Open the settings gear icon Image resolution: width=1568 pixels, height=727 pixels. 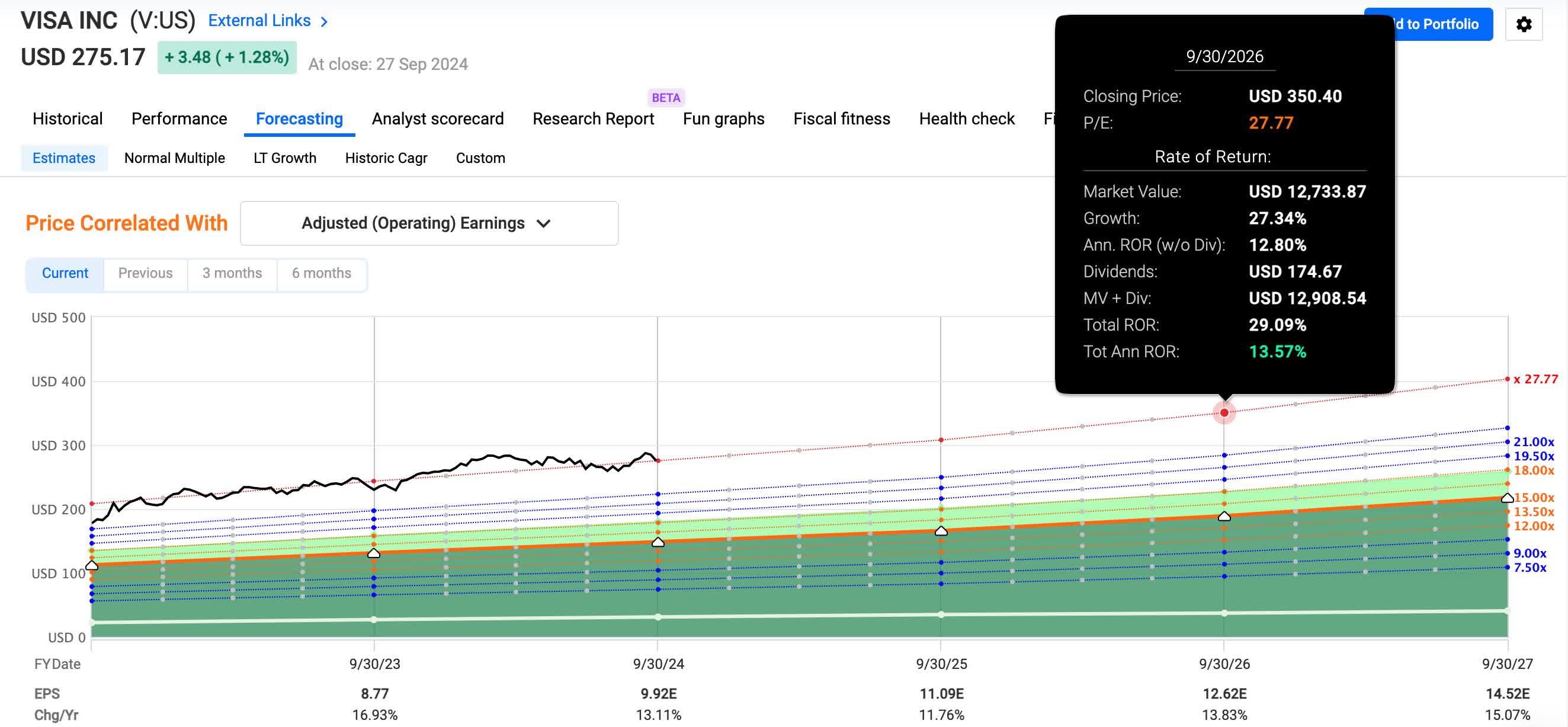point(1523,24)
